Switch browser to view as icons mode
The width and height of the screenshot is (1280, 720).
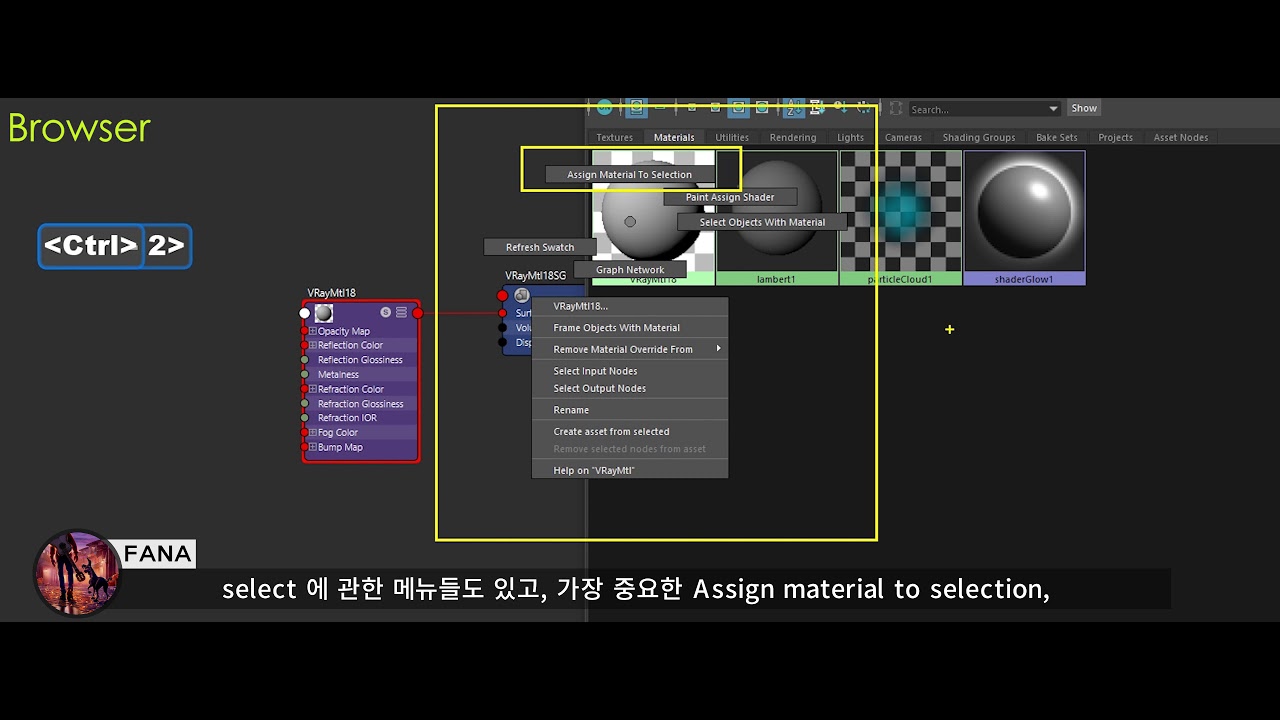tap(636, 107)
